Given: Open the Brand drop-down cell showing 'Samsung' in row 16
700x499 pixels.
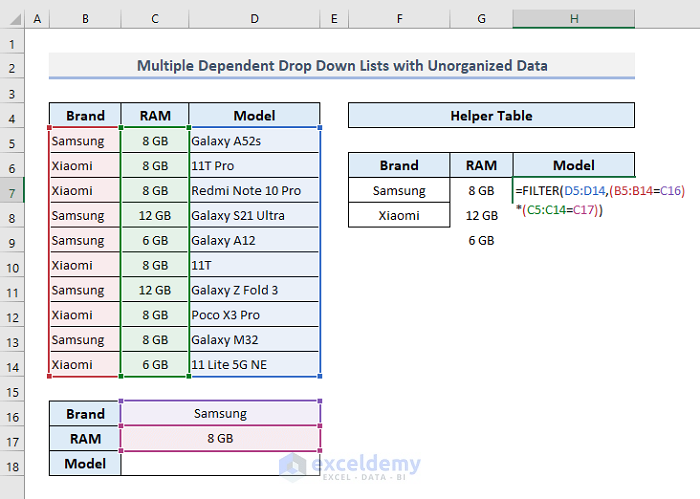Looking at the screenshot, I should tap(221, 414).
